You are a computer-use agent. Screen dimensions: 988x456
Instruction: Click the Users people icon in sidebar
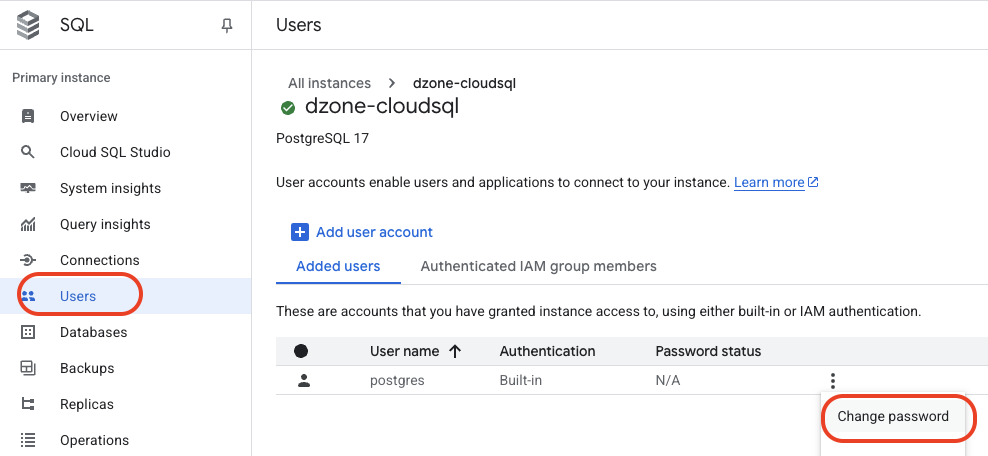(28, 296)
